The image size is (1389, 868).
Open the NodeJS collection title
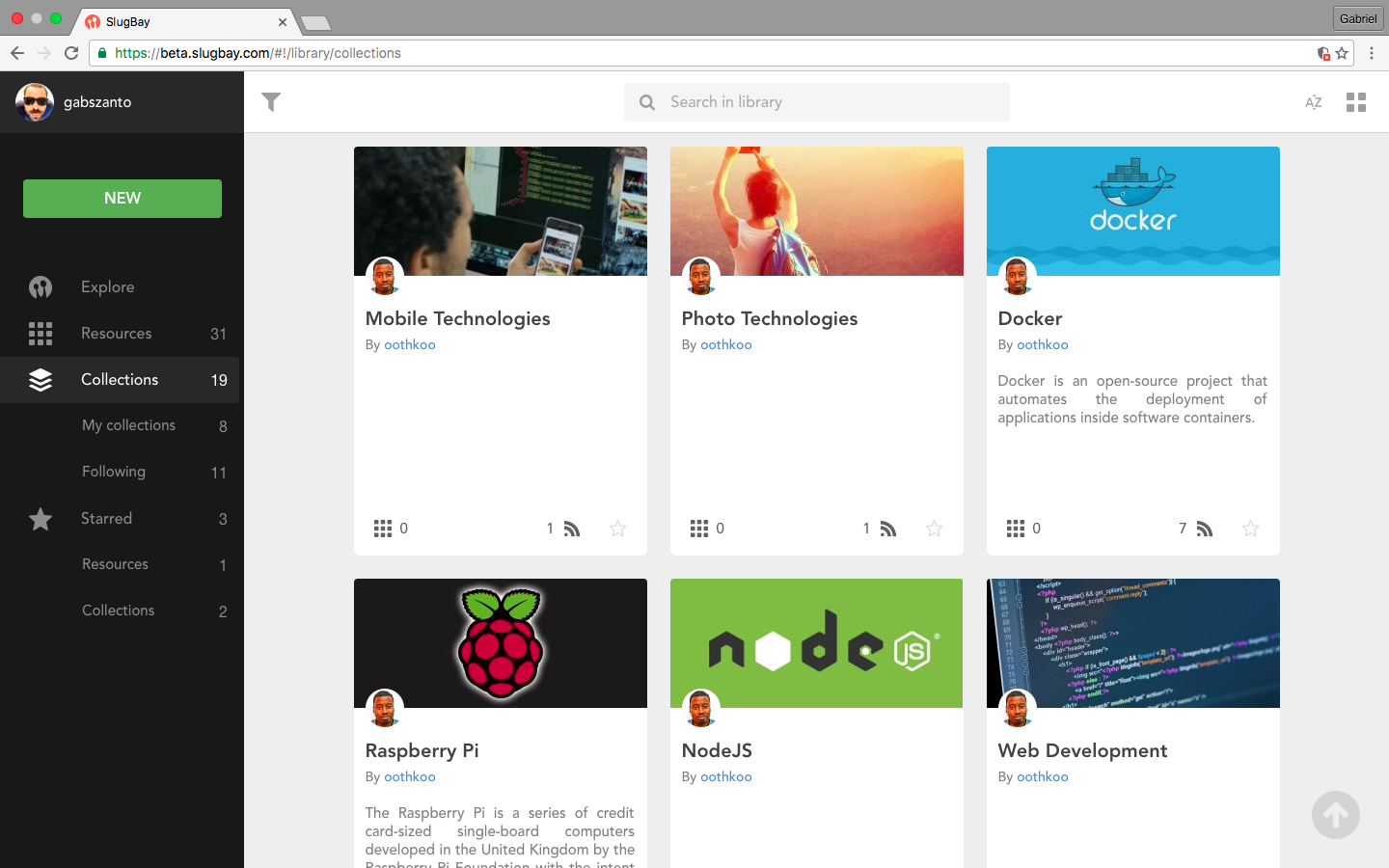(718, 750)
